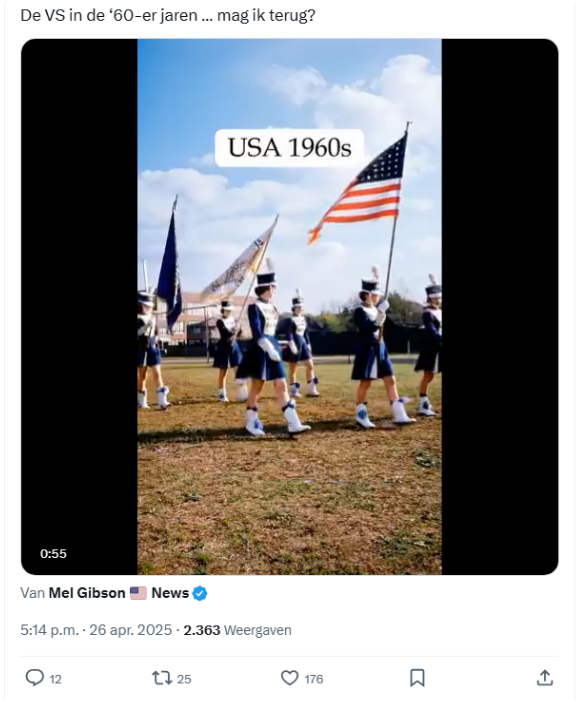Click the blue verified badge
Screen dimensions: 580x702
pyautogui.click(x=200, y=593)
